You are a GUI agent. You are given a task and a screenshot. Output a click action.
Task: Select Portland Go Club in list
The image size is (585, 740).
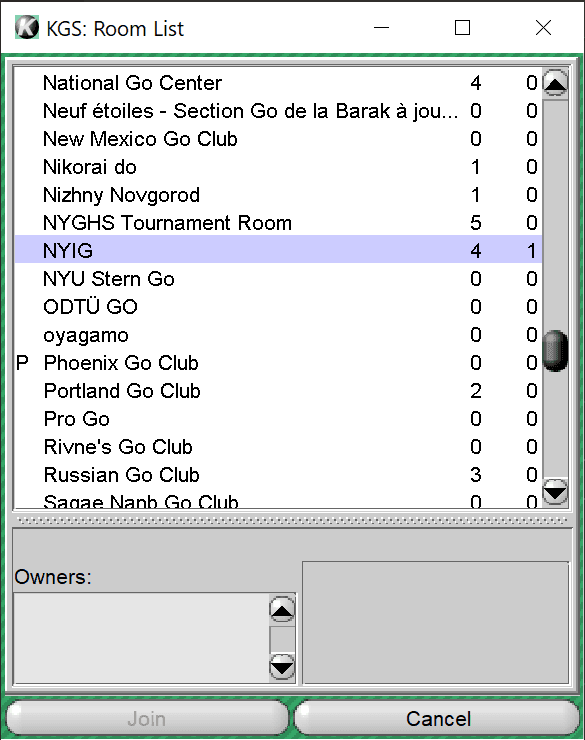pos(278,391)
